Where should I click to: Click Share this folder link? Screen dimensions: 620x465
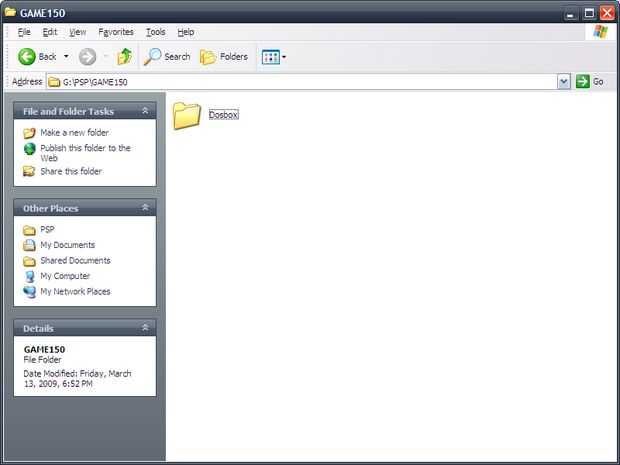[71, 171]
